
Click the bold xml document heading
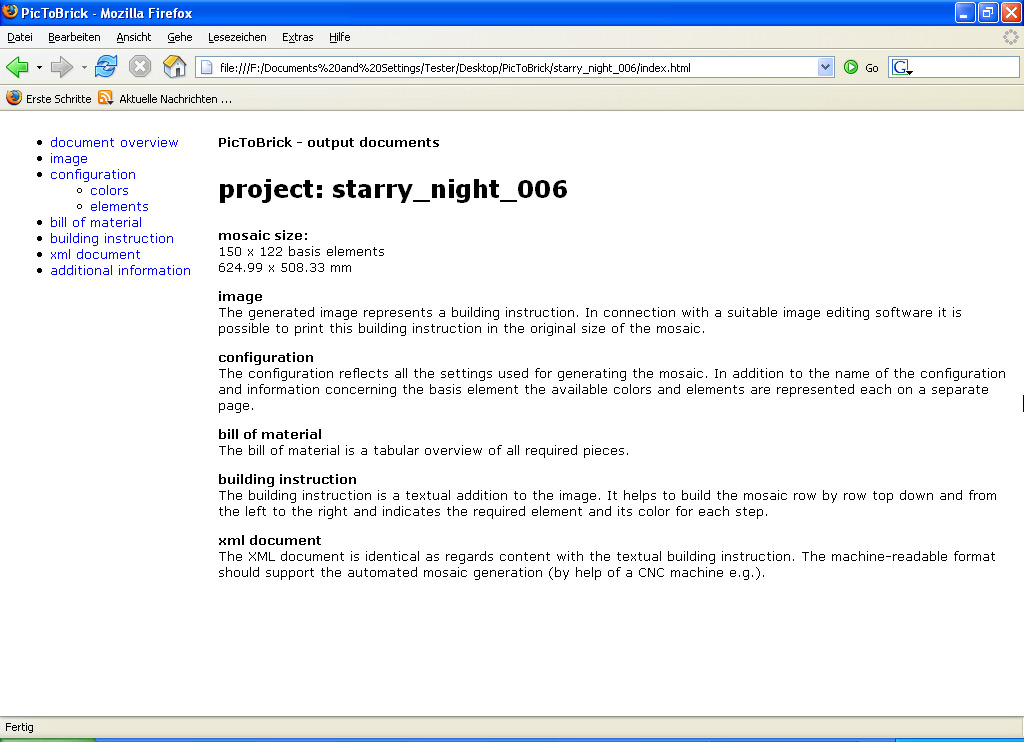(x=270, y=540)
